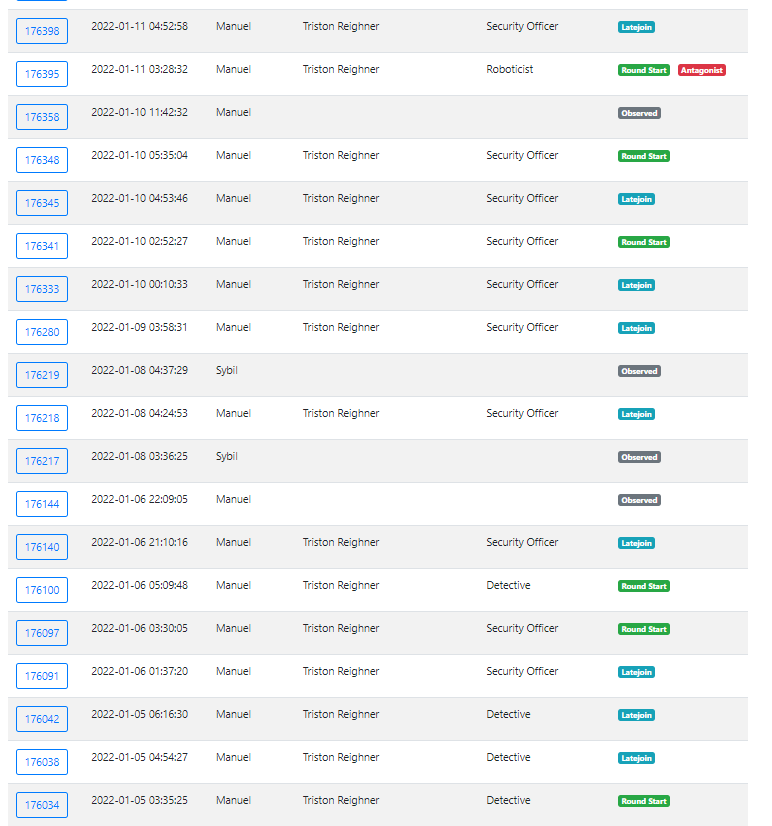Open round 176219 played by Sybil
The width and height of the screenshot is (772, 826).
(x=42, y=375)
